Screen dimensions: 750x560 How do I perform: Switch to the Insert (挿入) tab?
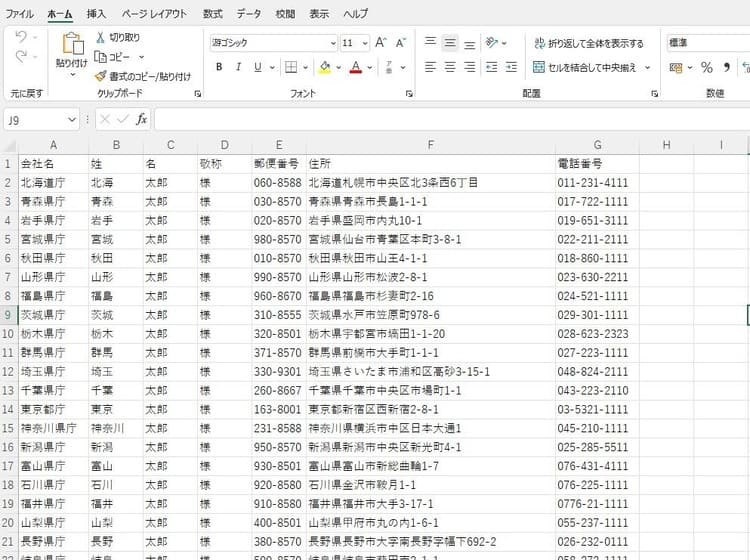click(96, 14)
